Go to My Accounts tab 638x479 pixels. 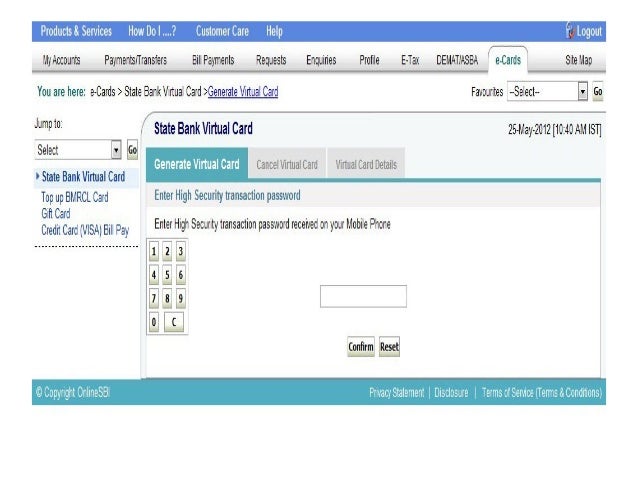pyautogui.click(x=61, y=60)
